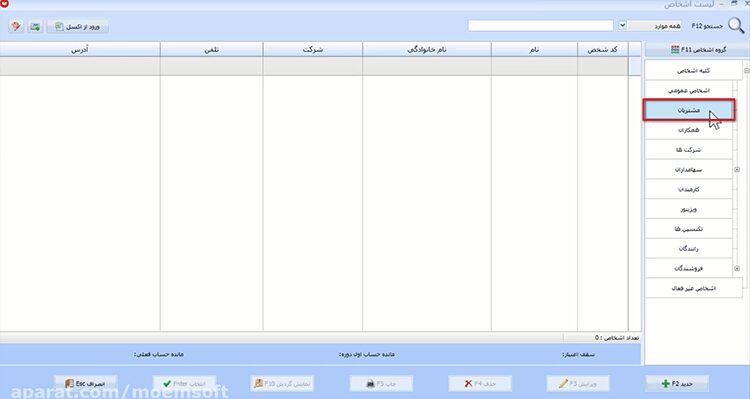Image resolution: width=750 pixels, height=399 pixels.
Task: Sort by کد شخص column header
Action: click(602, 49)
